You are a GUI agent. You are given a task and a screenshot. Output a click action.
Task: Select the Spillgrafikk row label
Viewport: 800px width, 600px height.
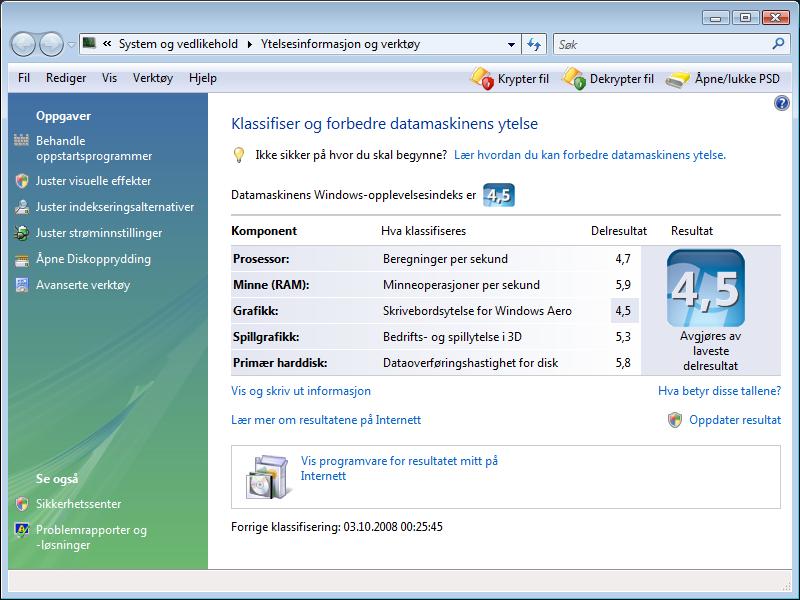pyautogui.click(x=266, y=337)
